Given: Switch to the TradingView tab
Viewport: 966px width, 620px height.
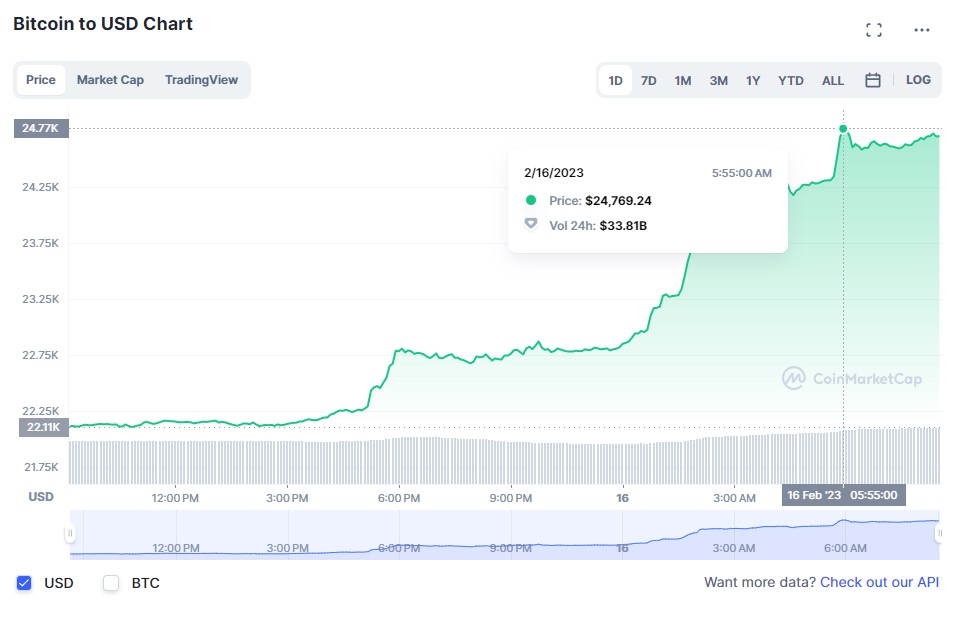Looking at the screenshot, I should pyautogui.click(x=201, y=80).
